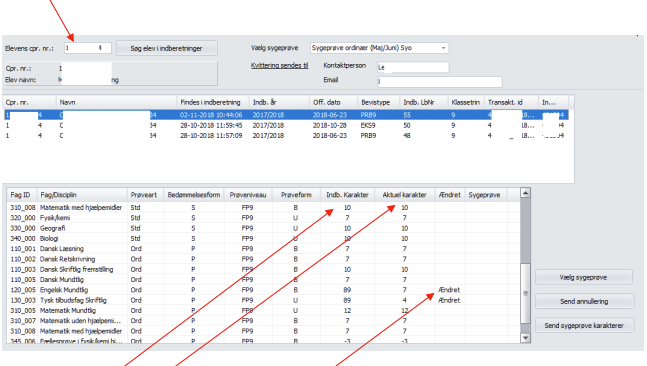Focus the Elevens cpr. nr. input field
Screen dimensions: 647x366
pos(87,48)
